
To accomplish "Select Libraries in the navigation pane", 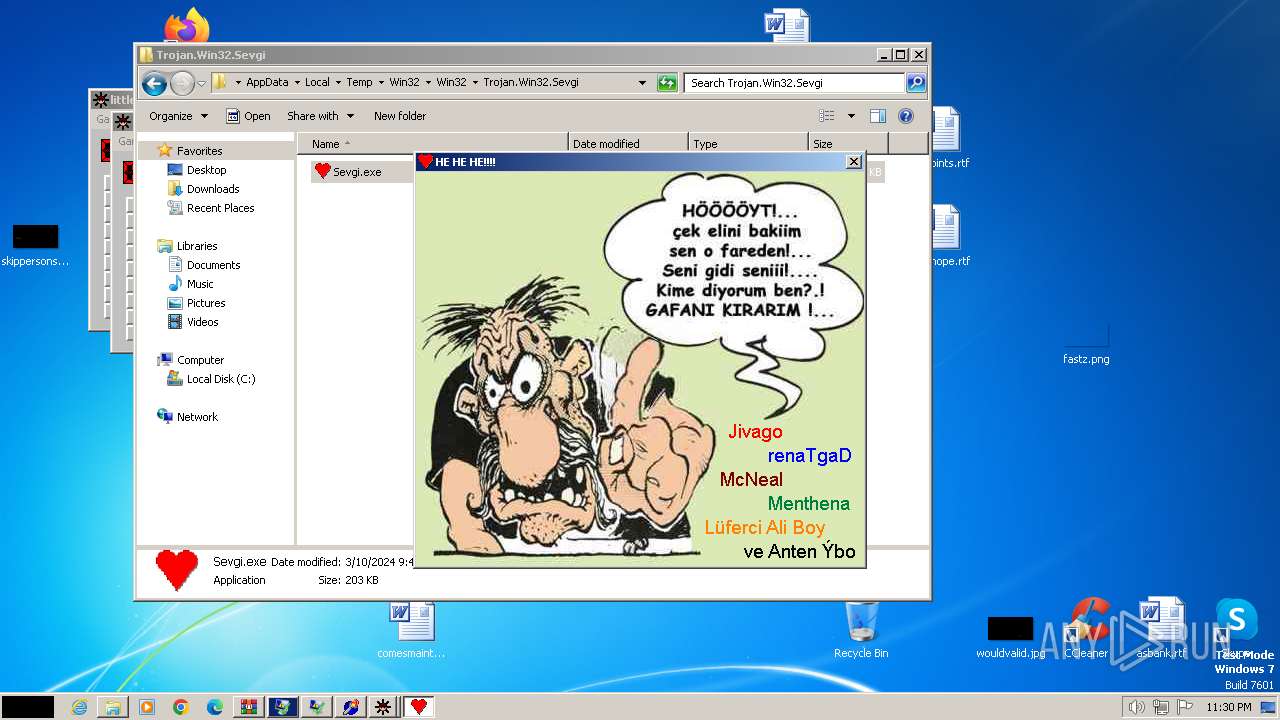I will pos(197,246).
